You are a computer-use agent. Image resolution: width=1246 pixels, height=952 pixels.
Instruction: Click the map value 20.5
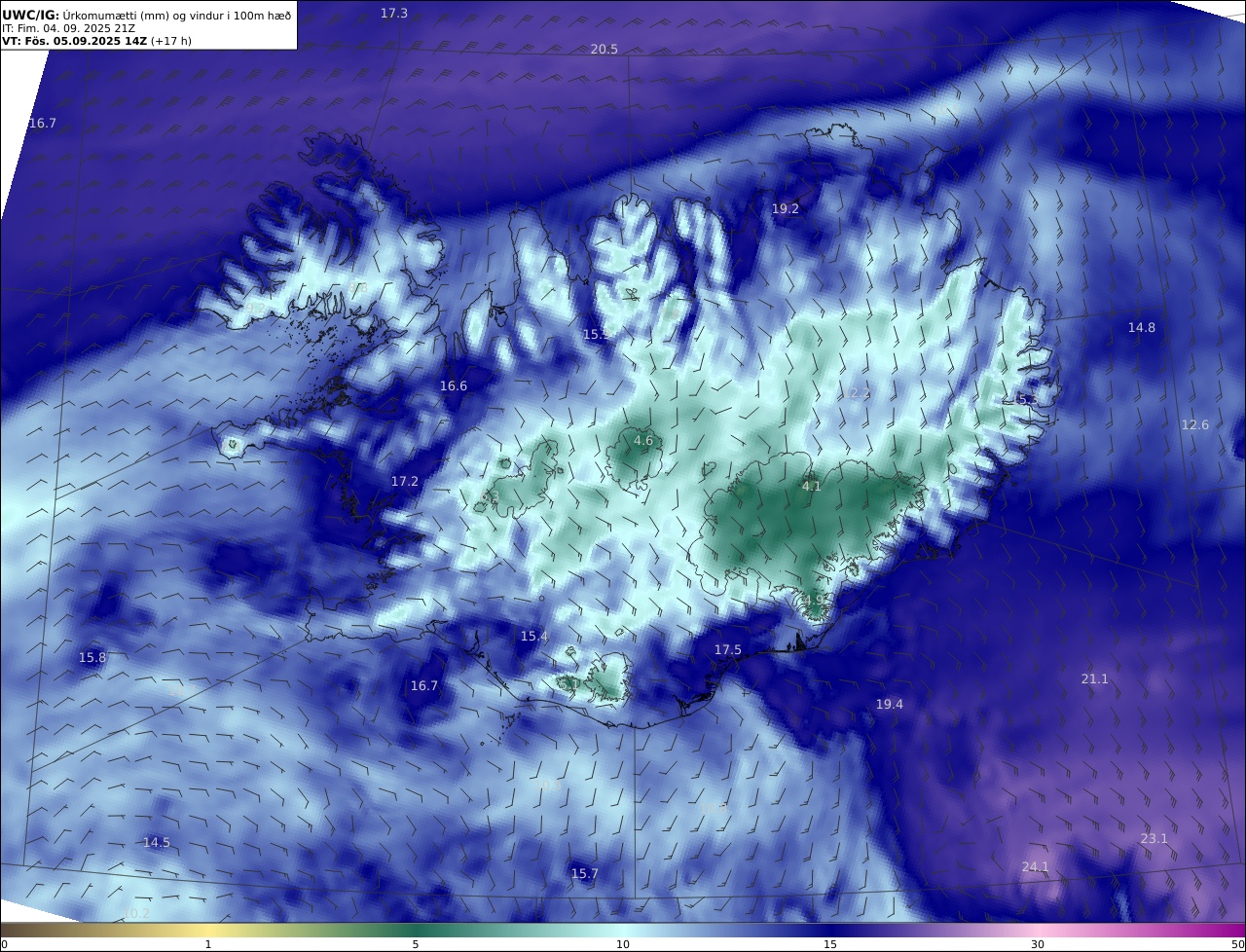click(x=604, y=49)
